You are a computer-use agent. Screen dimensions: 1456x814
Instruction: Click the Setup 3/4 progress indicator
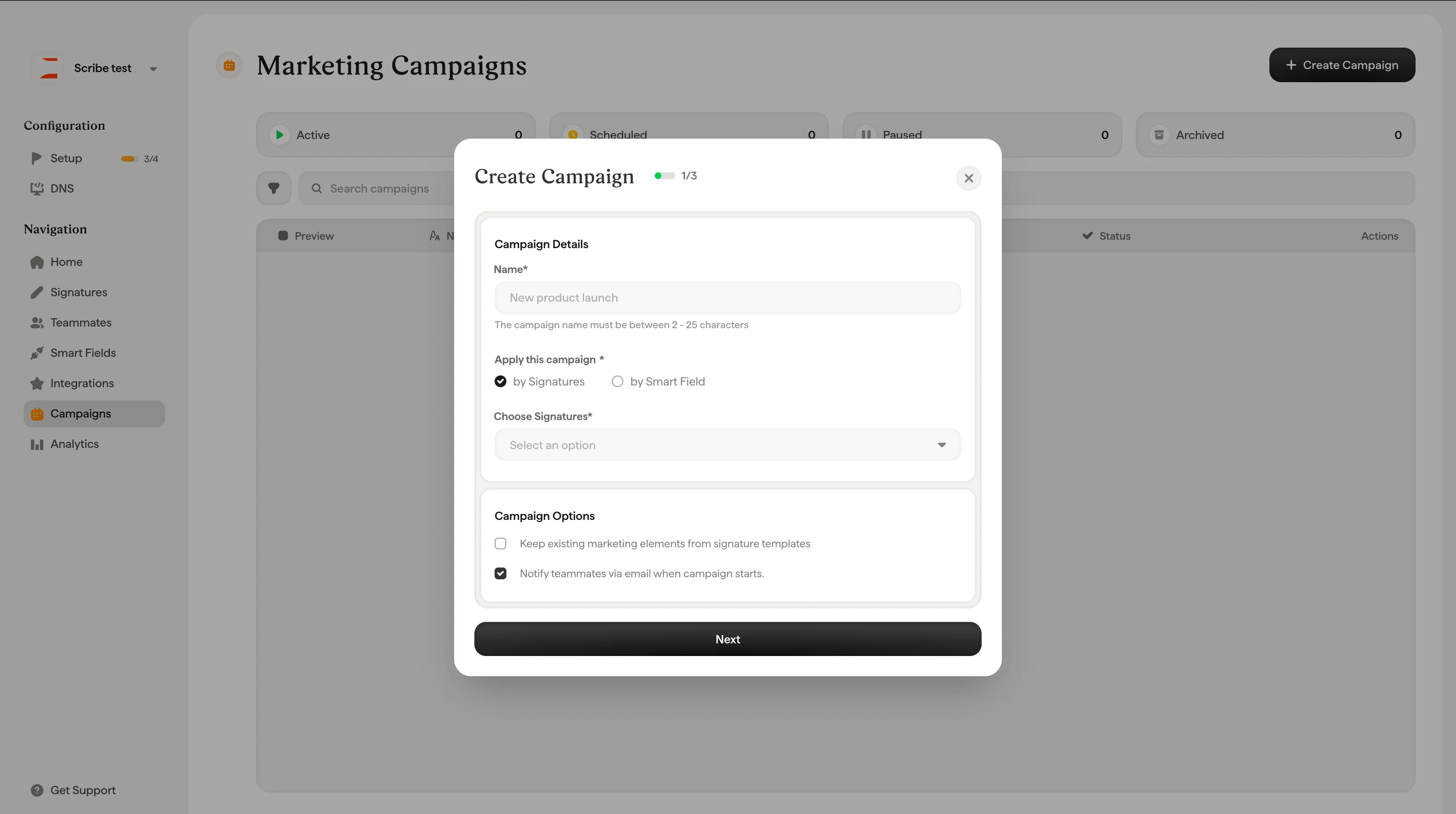139,159
